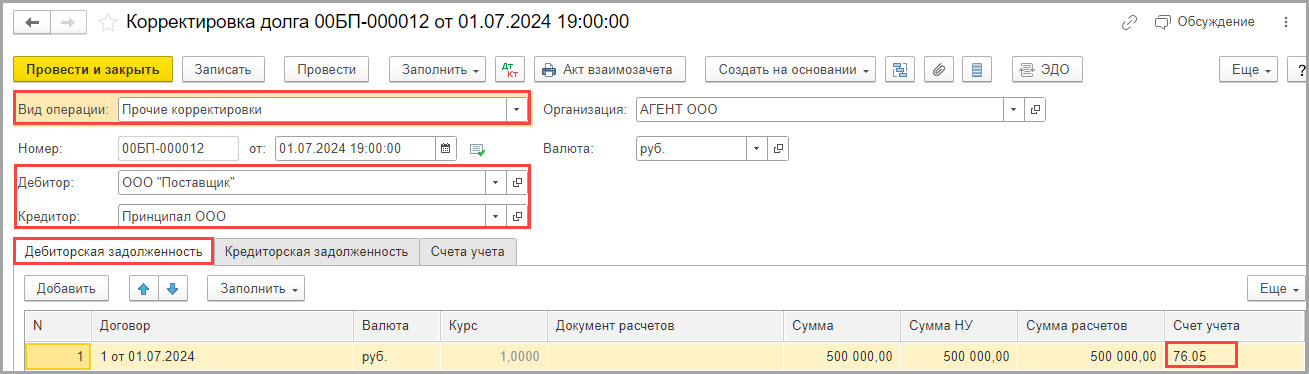Screen dimensions: 1309x374
Task: Switch to Дебиторская задолженность tab
Action: (113, 252)
